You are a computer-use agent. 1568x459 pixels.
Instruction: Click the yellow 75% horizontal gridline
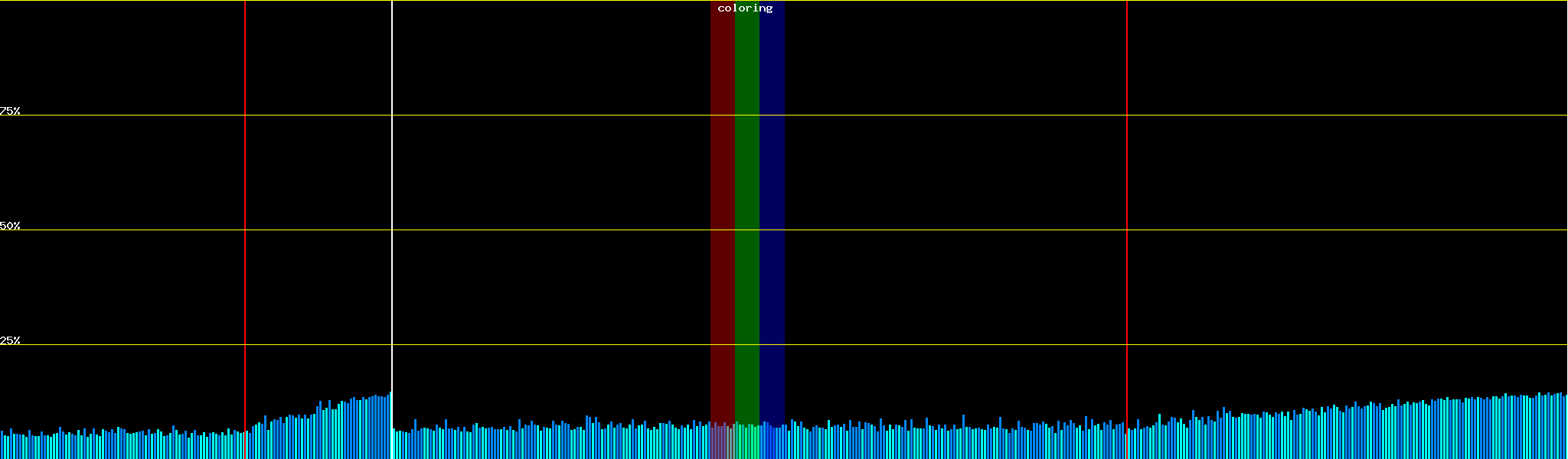919,116
